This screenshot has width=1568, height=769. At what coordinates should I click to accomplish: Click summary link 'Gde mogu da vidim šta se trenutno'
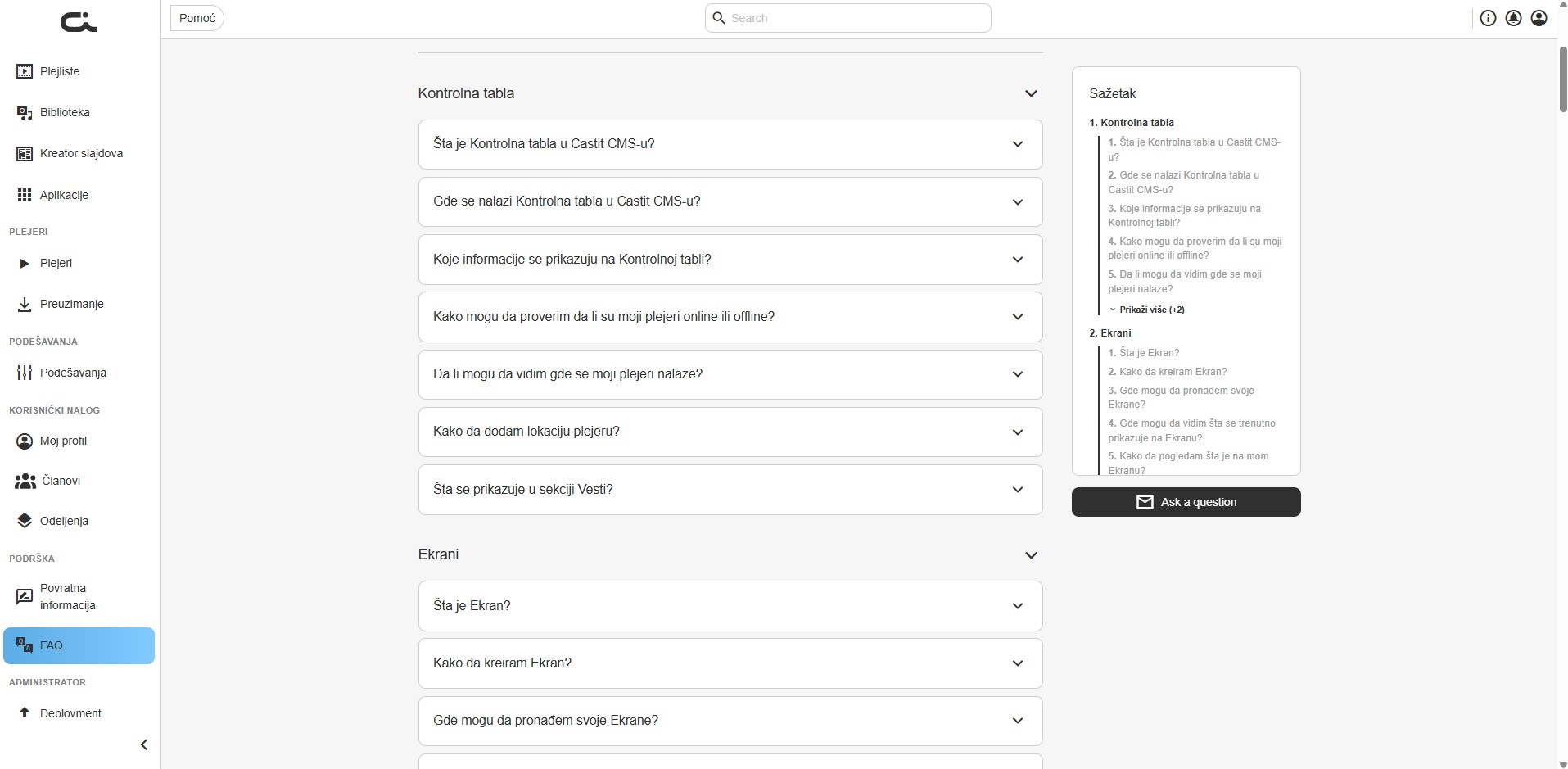[1192, 430]
